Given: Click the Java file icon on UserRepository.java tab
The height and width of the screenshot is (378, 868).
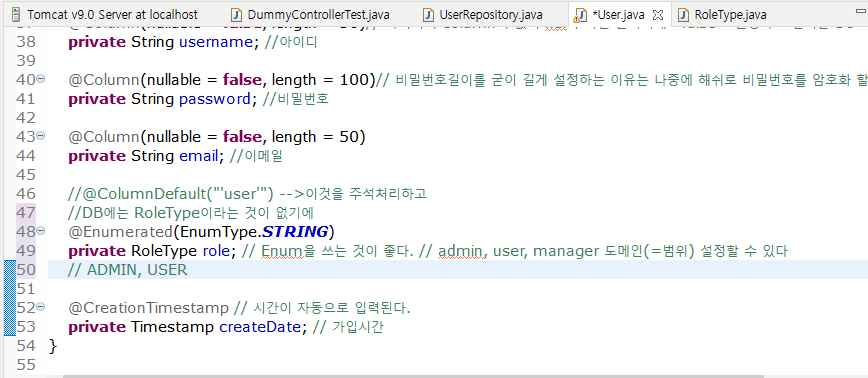Looking at the screenshot, I should tap(427, 14).
